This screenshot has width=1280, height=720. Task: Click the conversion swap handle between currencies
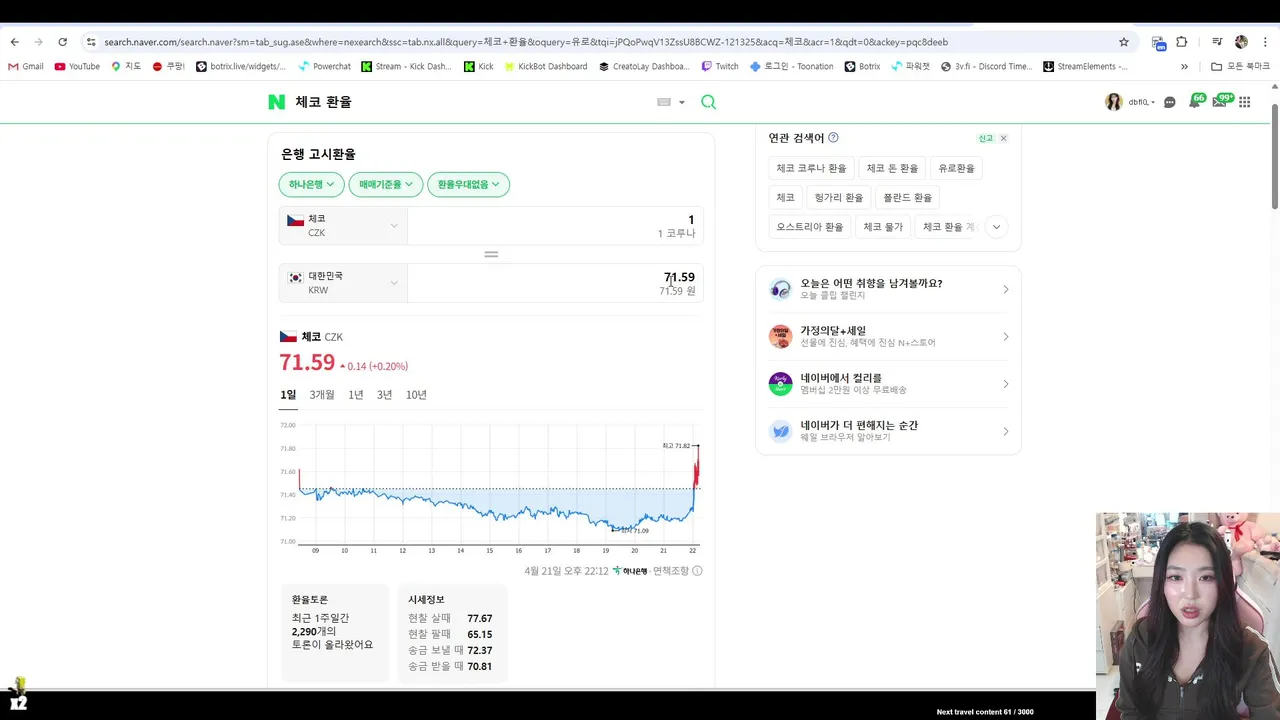(491, 254)
